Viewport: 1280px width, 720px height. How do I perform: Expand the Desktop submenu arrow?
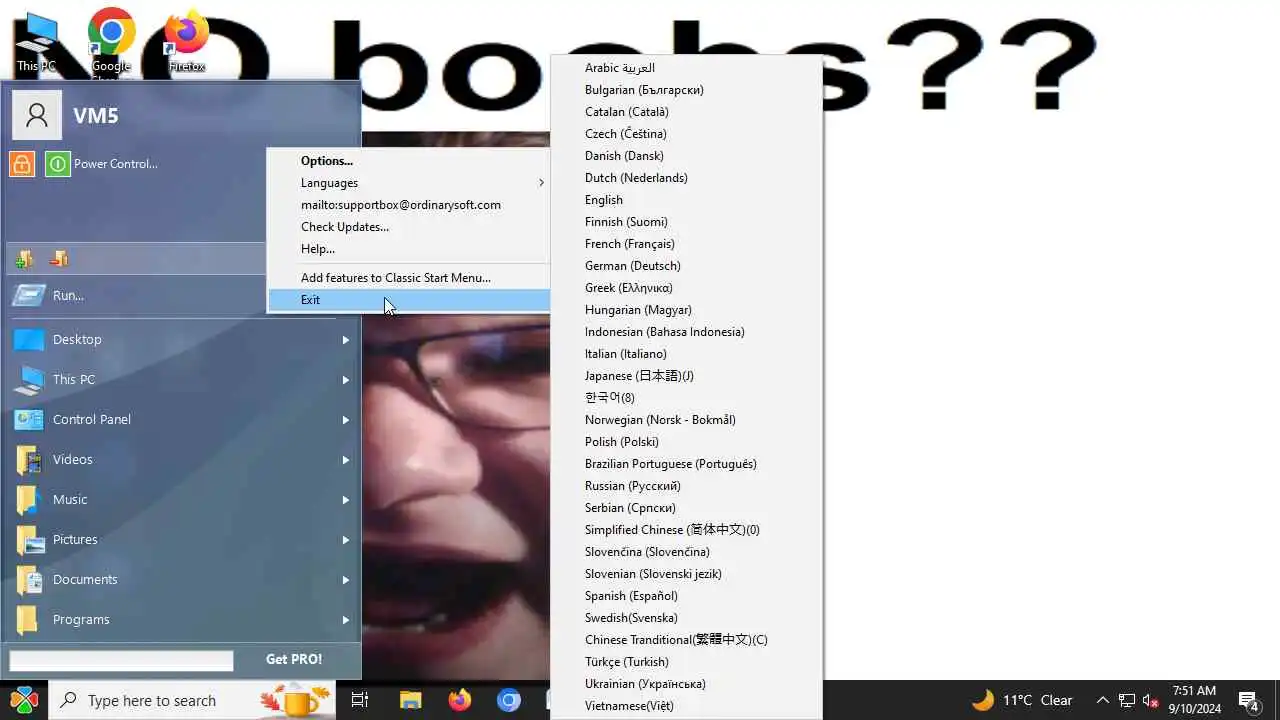pos(345,340)
